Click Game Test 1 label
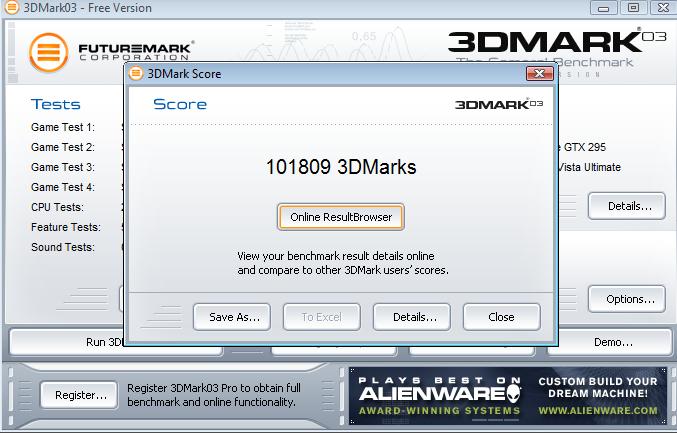Viewport: 677px width, 433px height. coord(63,127)
